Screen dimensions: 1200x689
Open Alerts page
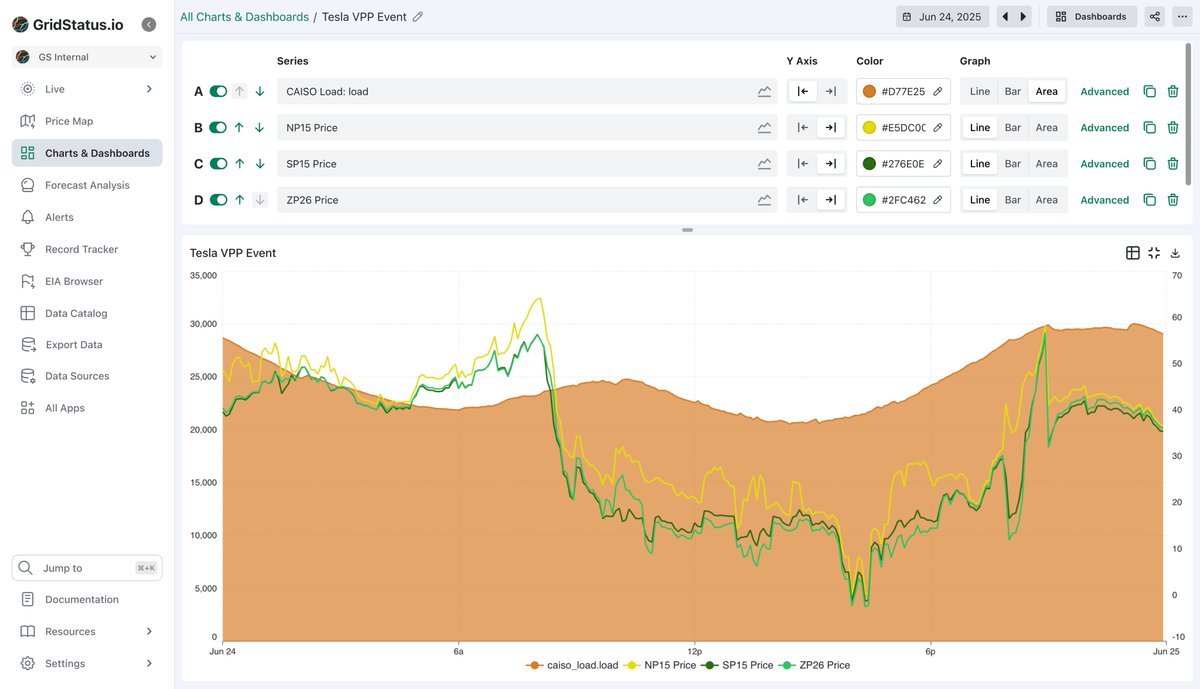click(x=87, y=217)
